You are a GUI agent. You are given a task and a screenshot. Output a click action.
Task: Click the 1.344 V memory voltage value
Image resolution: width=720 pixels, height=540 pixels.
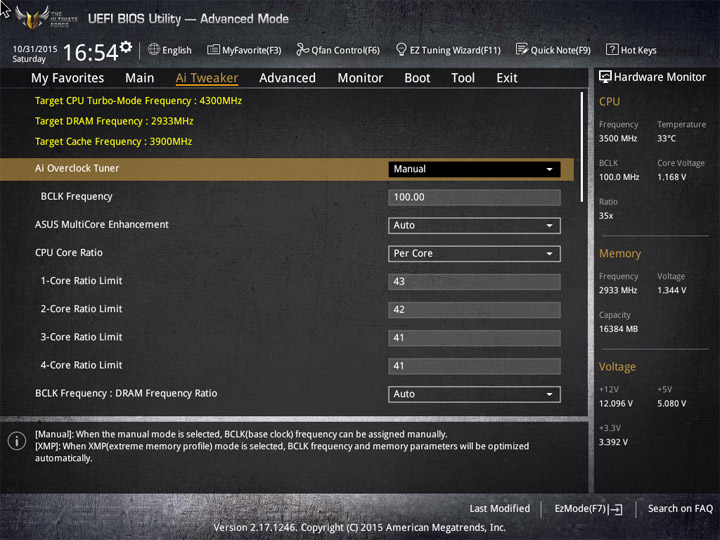coord(672,290)
